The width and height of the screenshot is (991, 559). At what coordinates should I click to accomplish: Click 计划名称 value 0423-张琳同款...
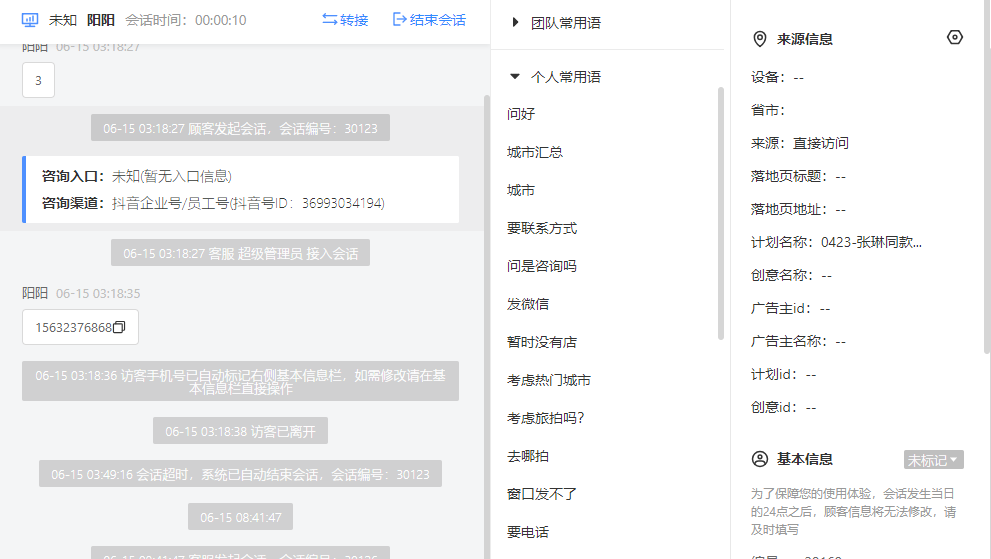[872, 242]
